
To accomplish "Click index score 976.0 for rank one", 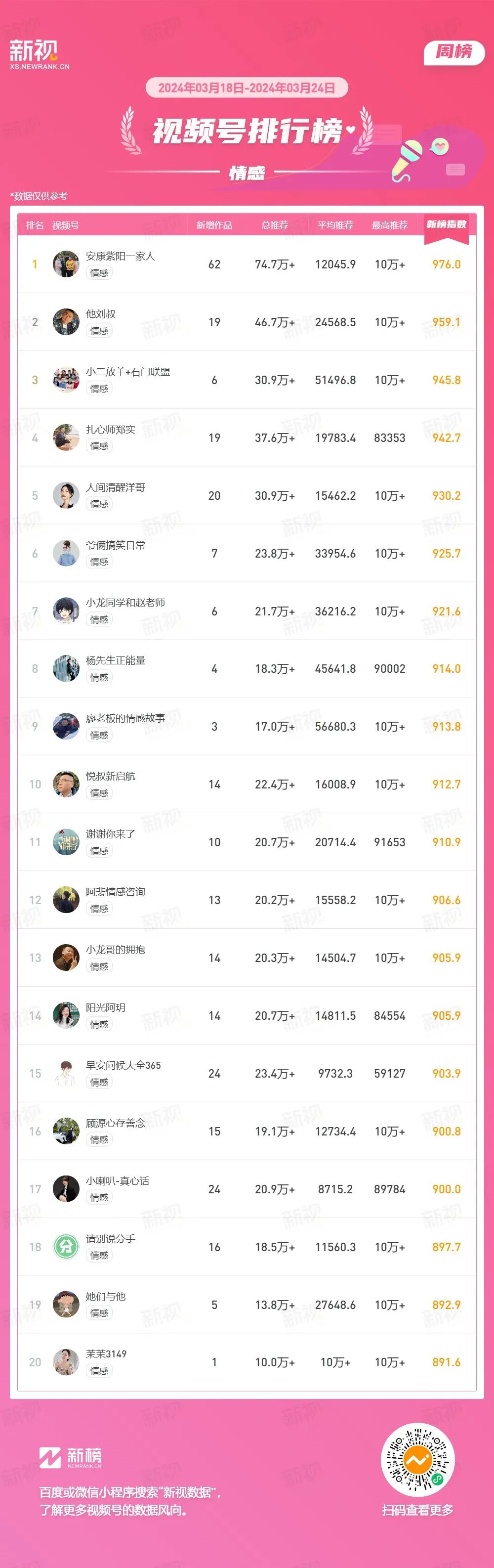I will pyautogui.click(x=446, y=264).
